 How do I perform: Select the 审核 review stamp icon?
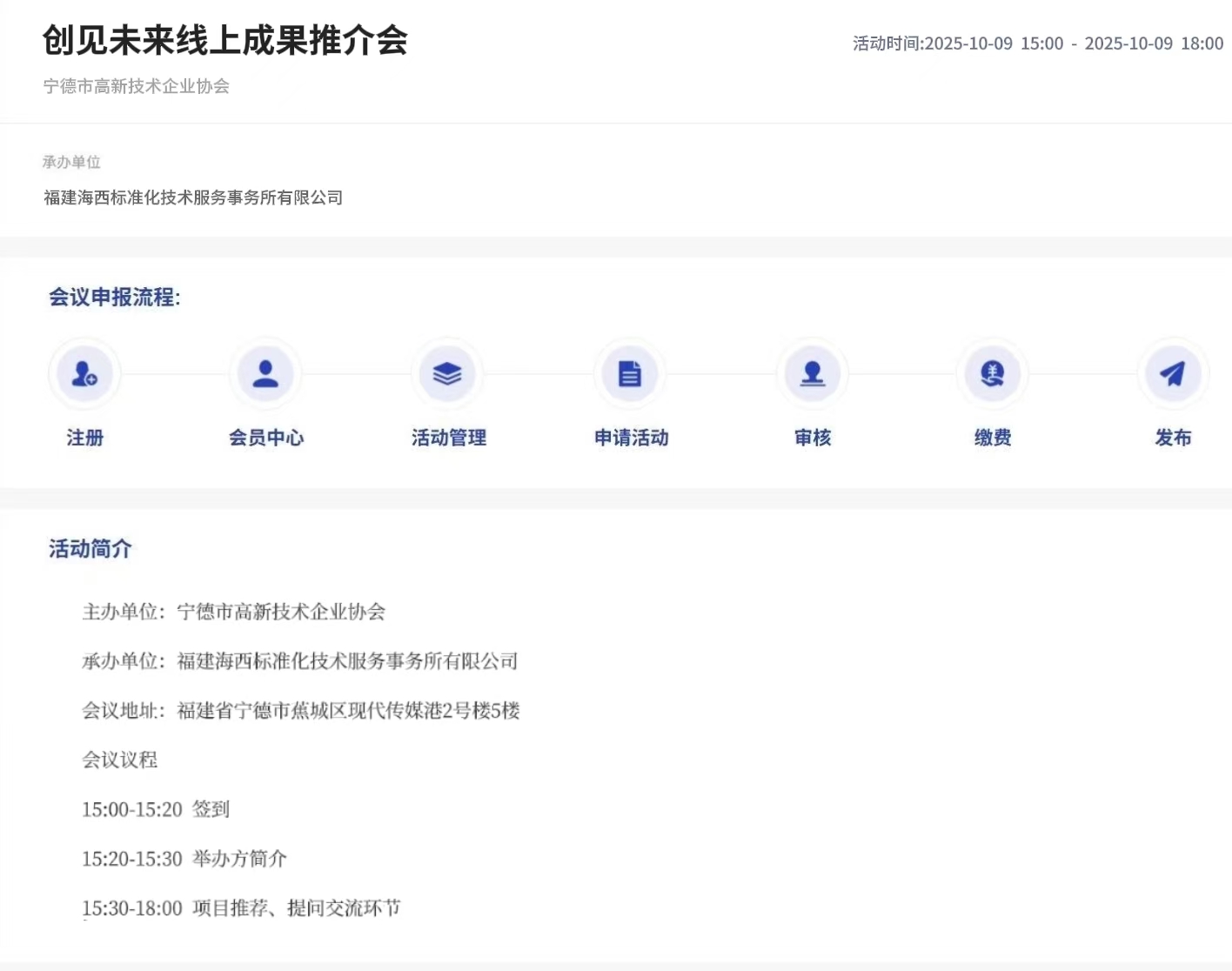[813, 374]
